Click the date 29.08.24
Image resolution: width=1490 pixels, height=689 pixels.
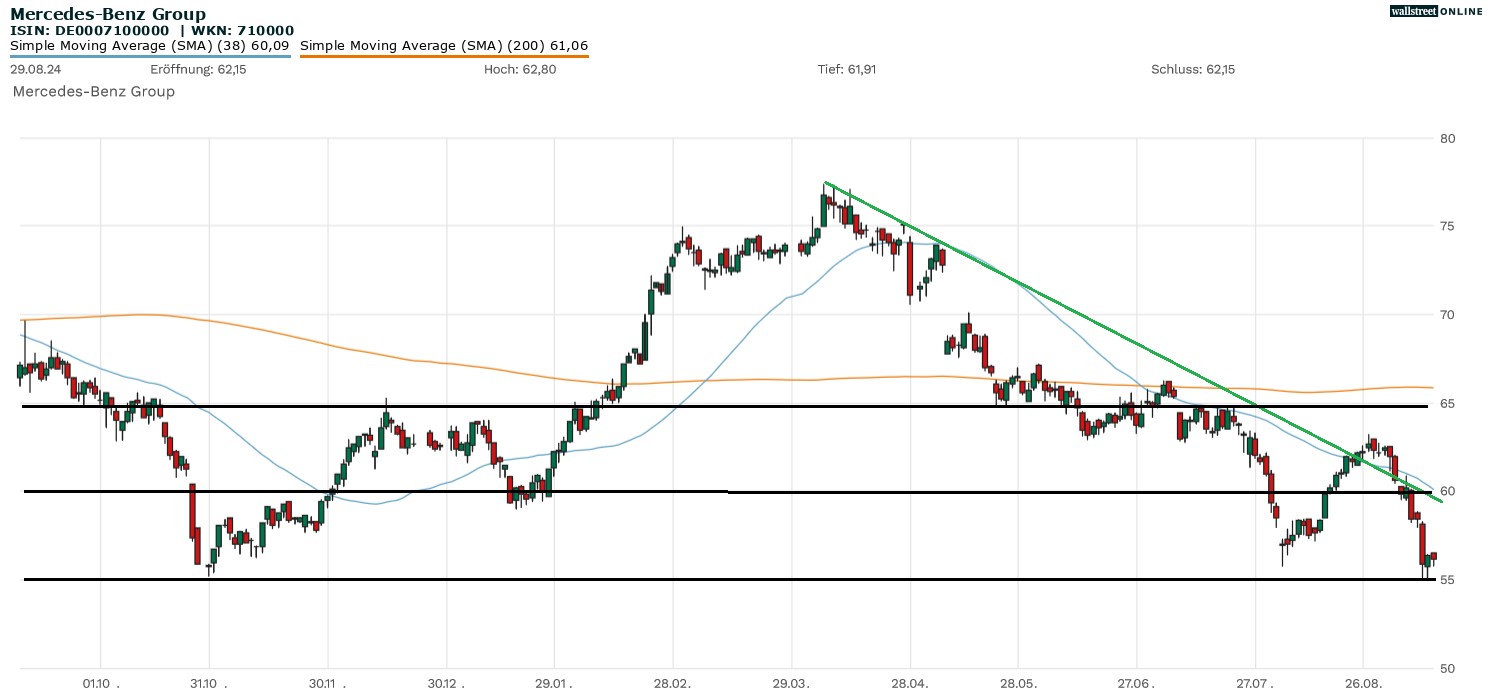click(35, 70)
